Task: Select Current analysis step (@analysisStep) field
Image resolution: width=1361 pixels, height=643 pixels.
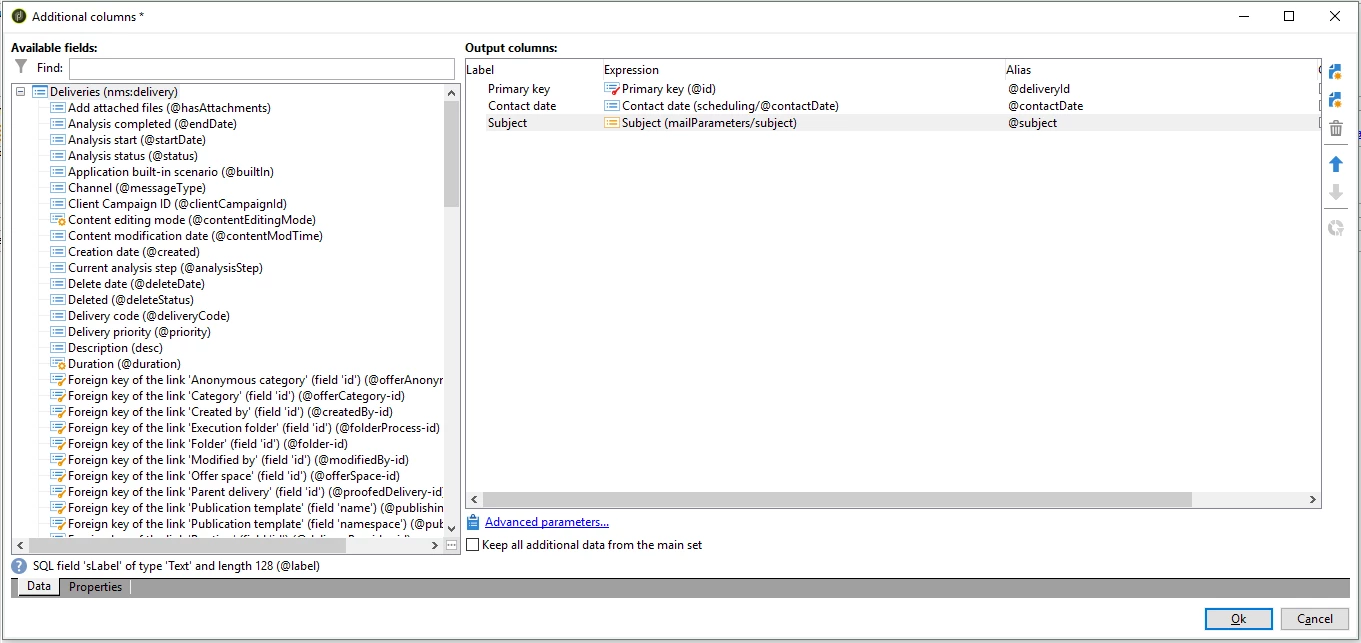Action: pyautogui.click(x=165, y=268)
